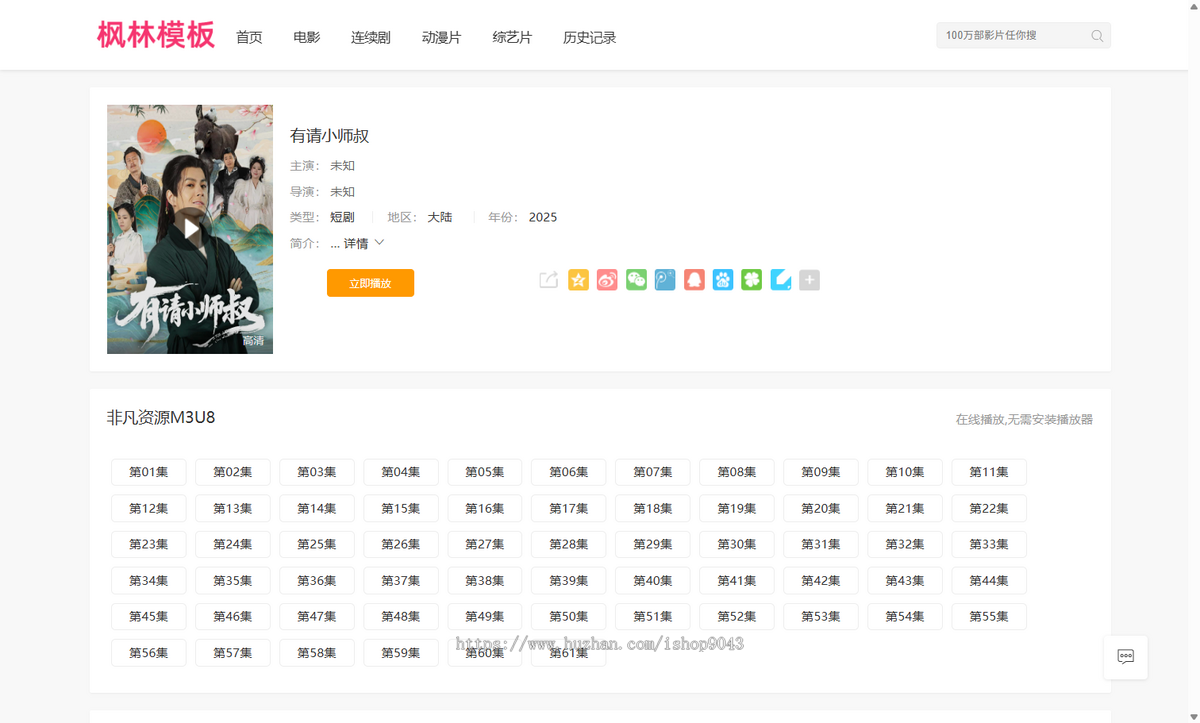Click the 枫林模板 site logo
1200x723 pixels.
pyautogui.click(x=156, y=35)
